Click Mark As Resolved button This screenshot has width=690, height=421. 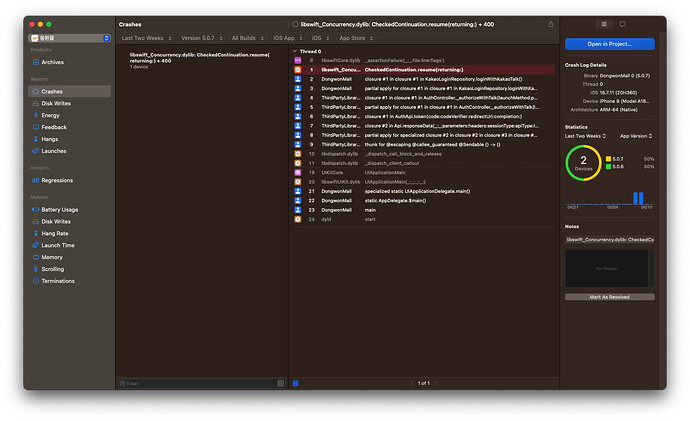point(609,297)
